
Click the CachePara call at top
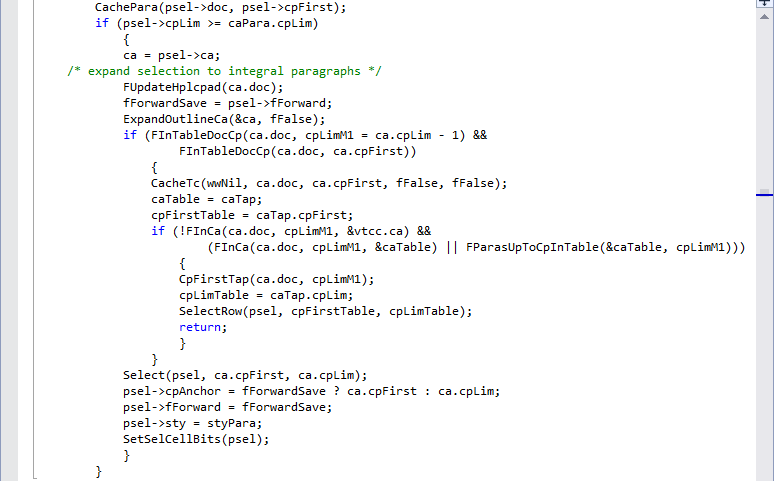221,7
